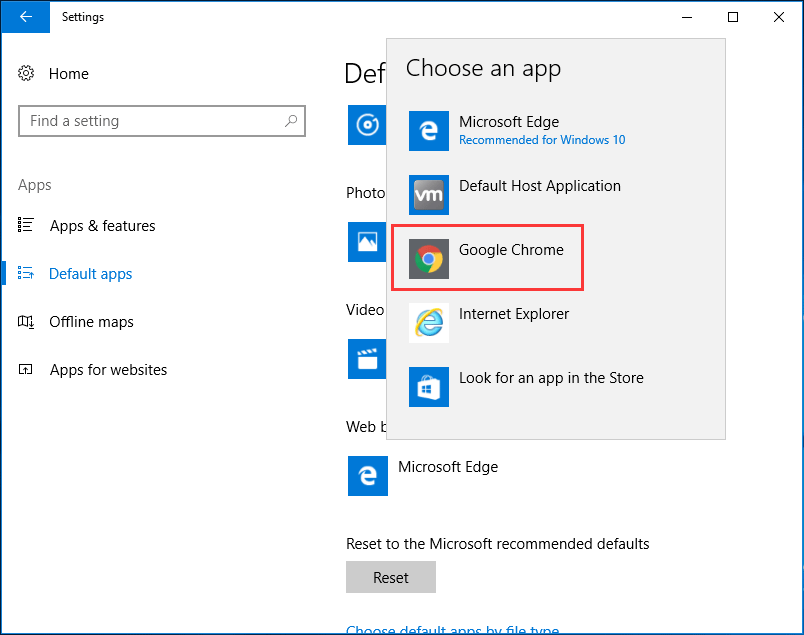
Task: Close the Settings window
Action: tap(778, 17)
